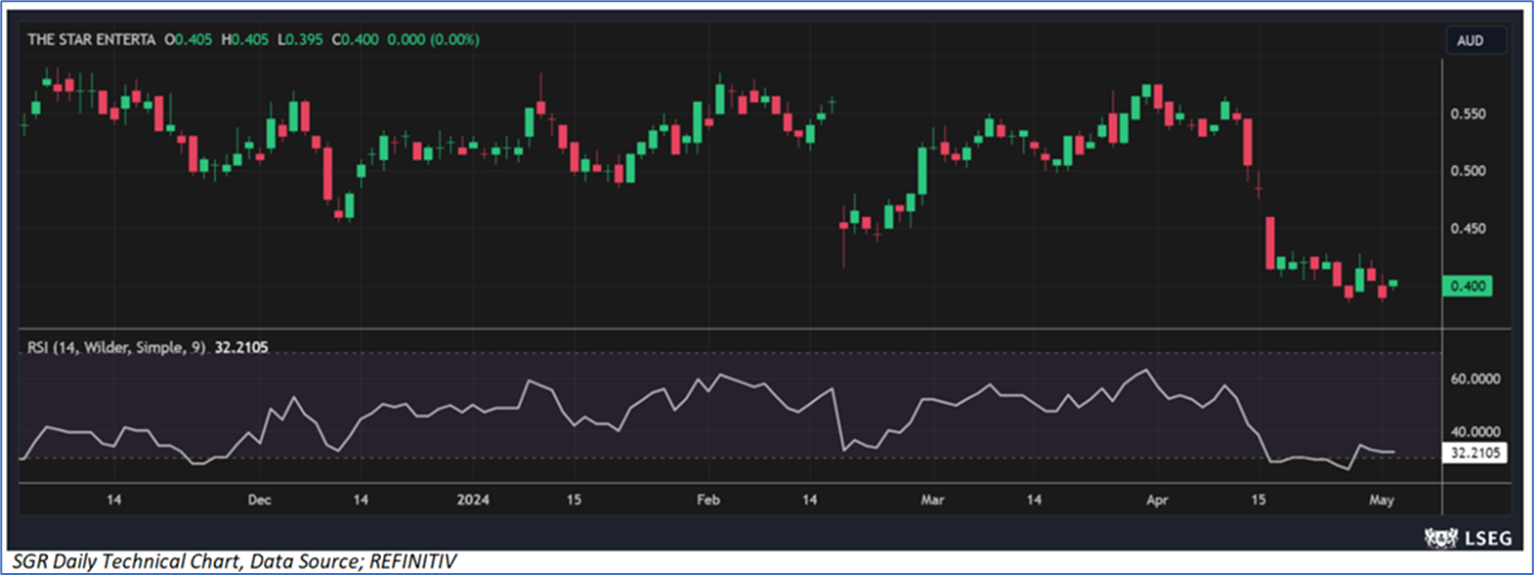
Task: Click the RSI value 32.2105 beside indicator name
Action: (243, 347)
